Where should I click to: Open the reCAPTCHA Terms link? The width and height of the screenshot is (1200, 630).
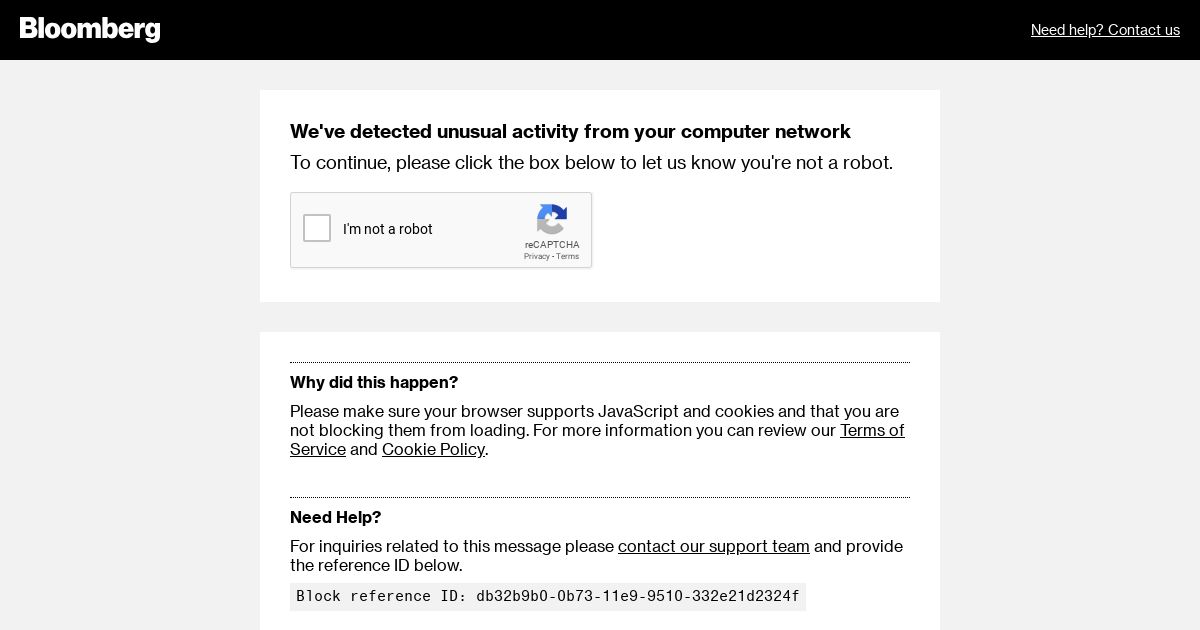click(567, 256)
